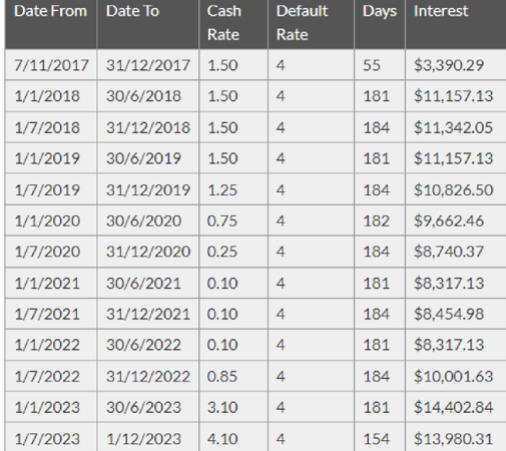This screenshot has height=451, width=506.
Task: Click the Interest column header
Action: tap(456, 24)
